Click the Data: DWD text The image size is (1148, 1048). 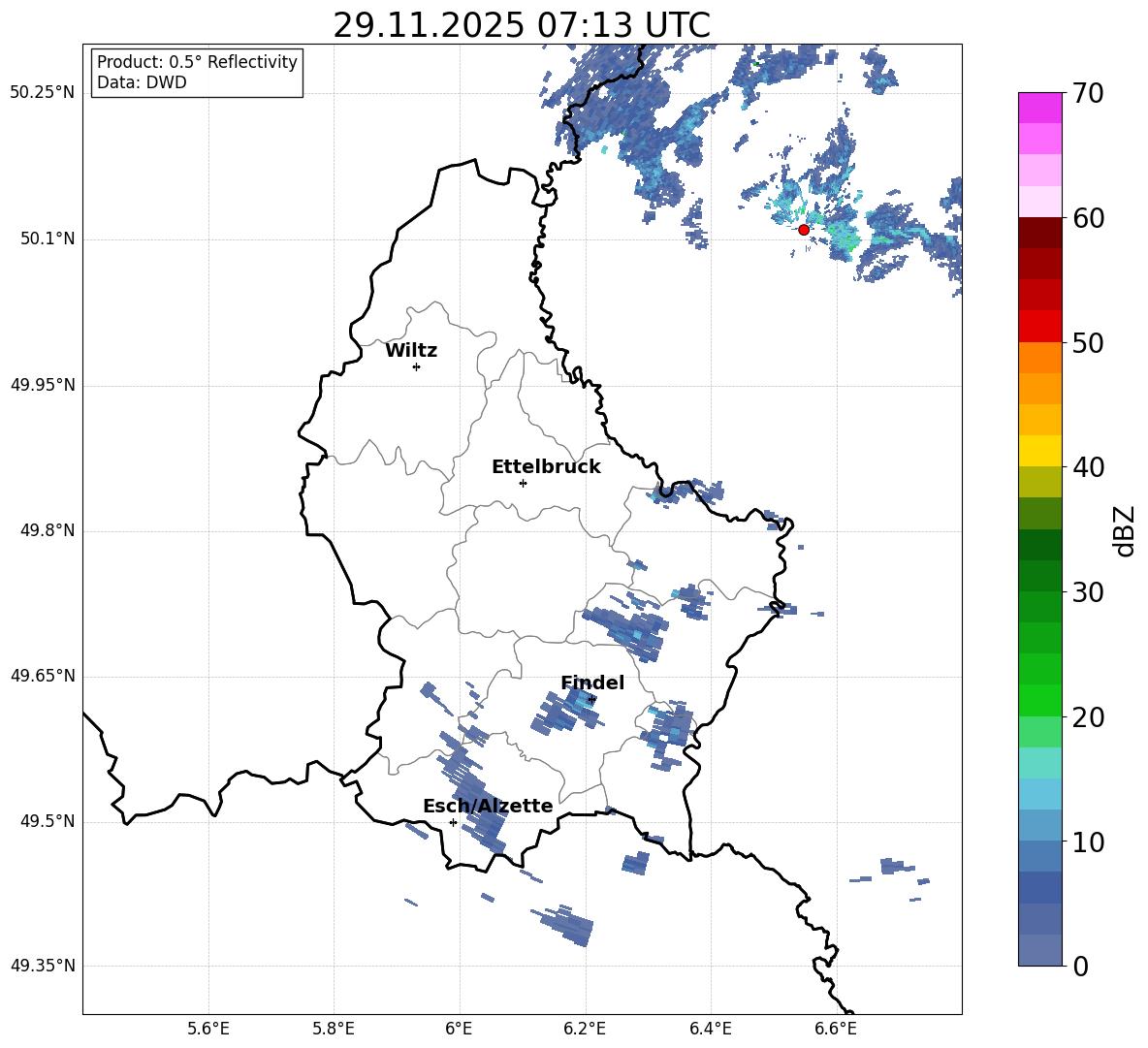coord(142,82)
